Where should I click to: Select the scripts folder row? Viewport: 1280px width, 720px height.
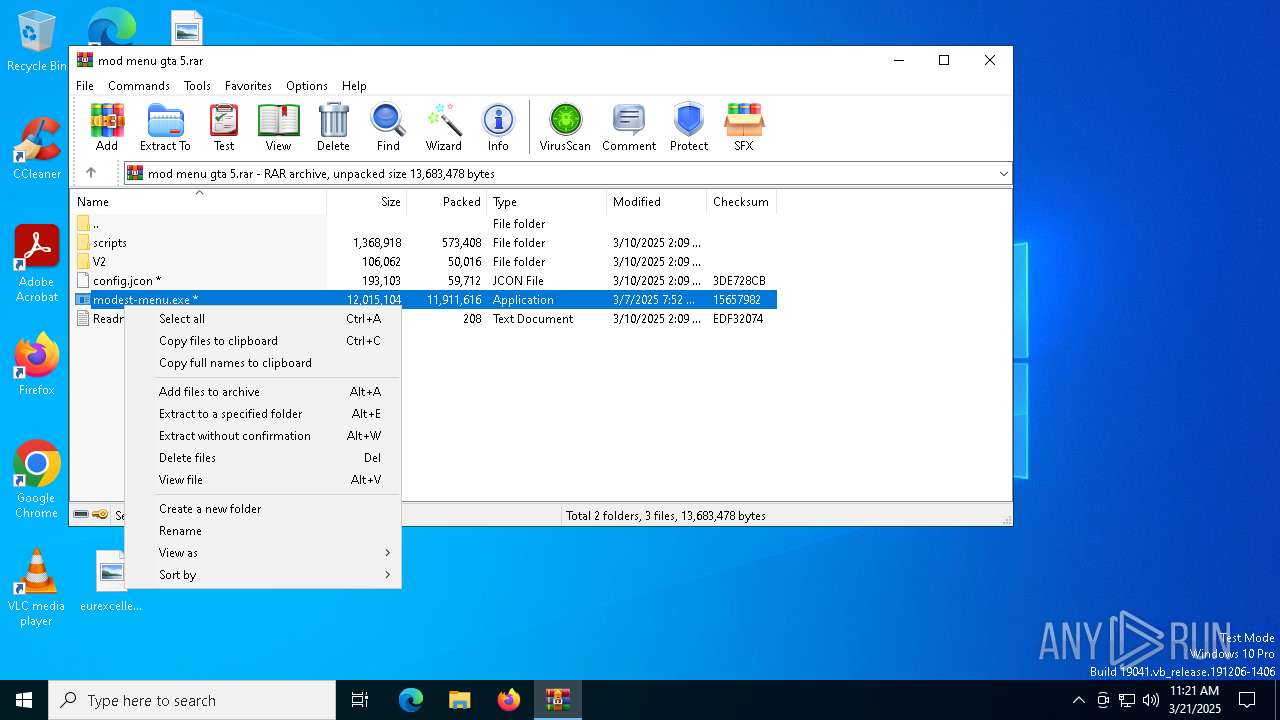(424, 243)
